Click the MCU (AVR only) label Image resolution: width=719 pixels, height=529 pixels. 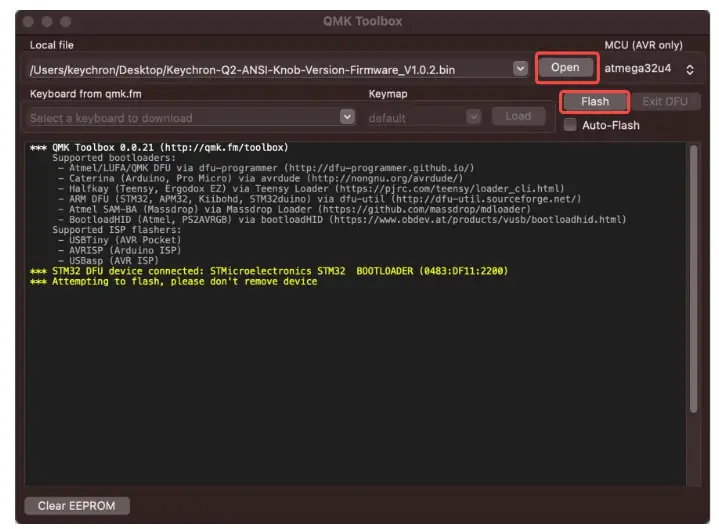643,45
